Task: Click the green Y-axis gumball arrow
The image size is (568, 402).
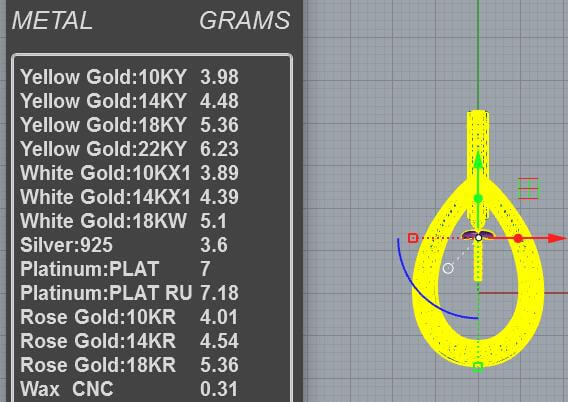Action: [478, 160]
